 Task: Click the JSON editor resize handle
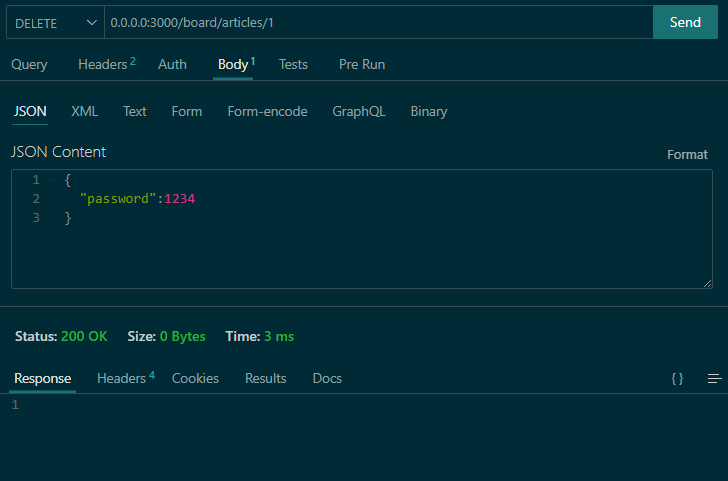point(707,283)
